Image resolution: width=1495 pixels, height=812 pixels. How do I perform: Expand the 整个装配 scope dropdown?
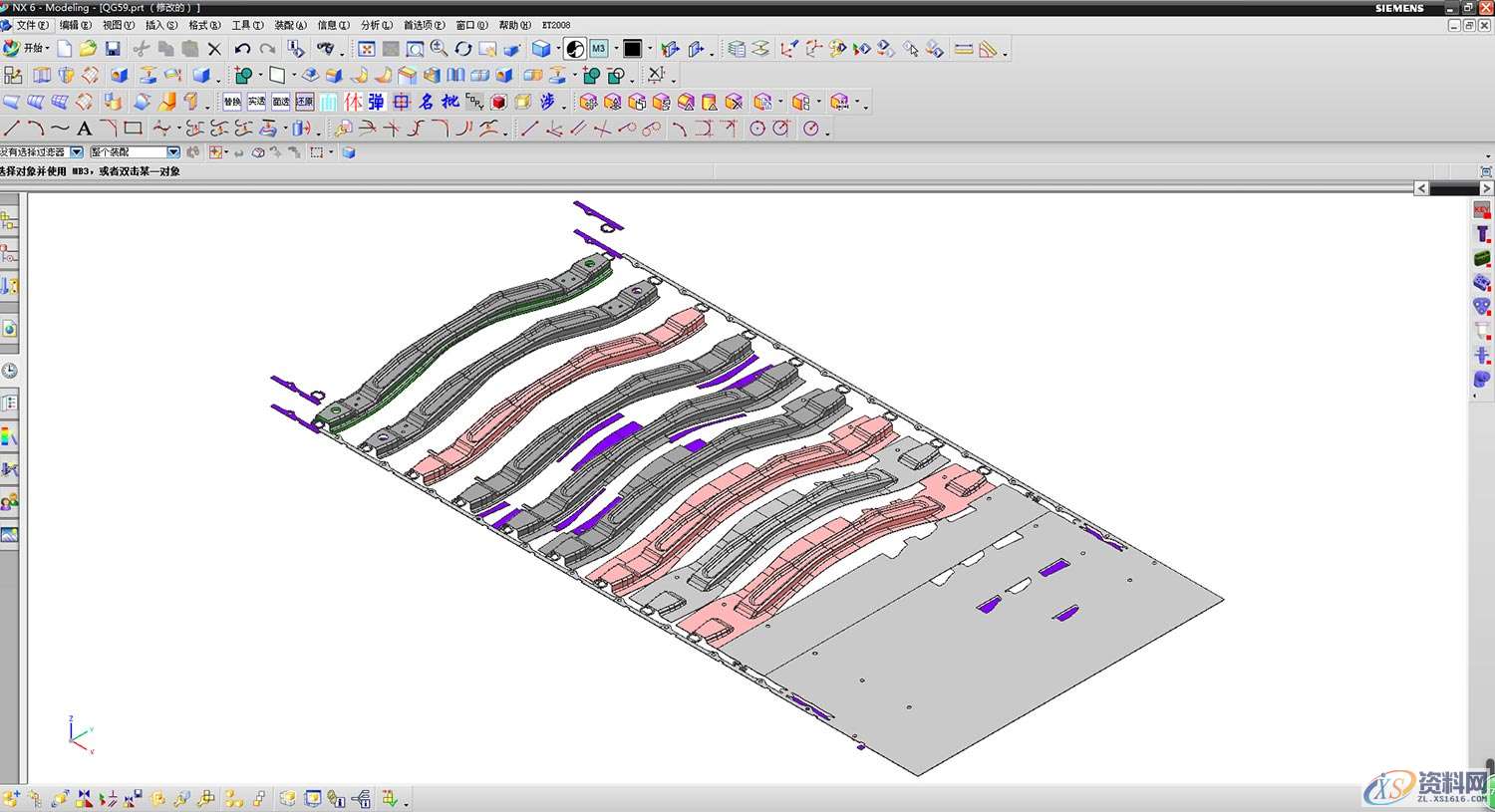tap(173, 152)
